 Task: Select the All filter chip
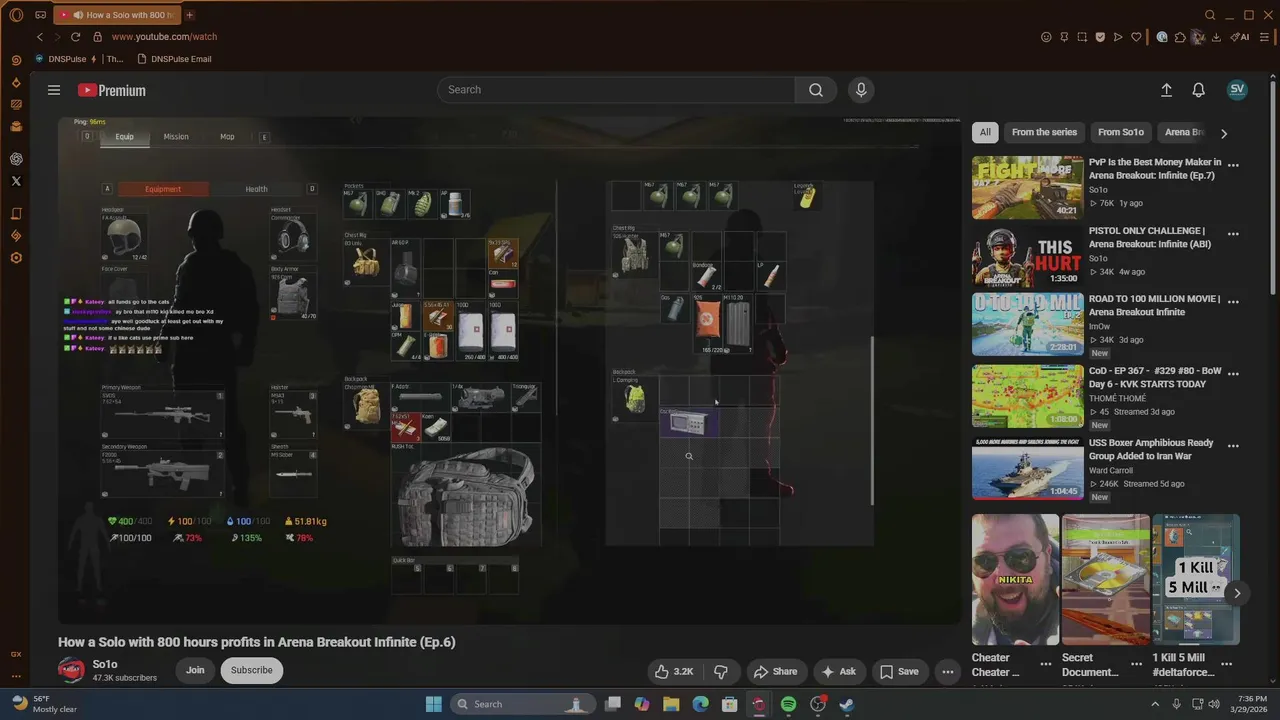tap(985, 132)
